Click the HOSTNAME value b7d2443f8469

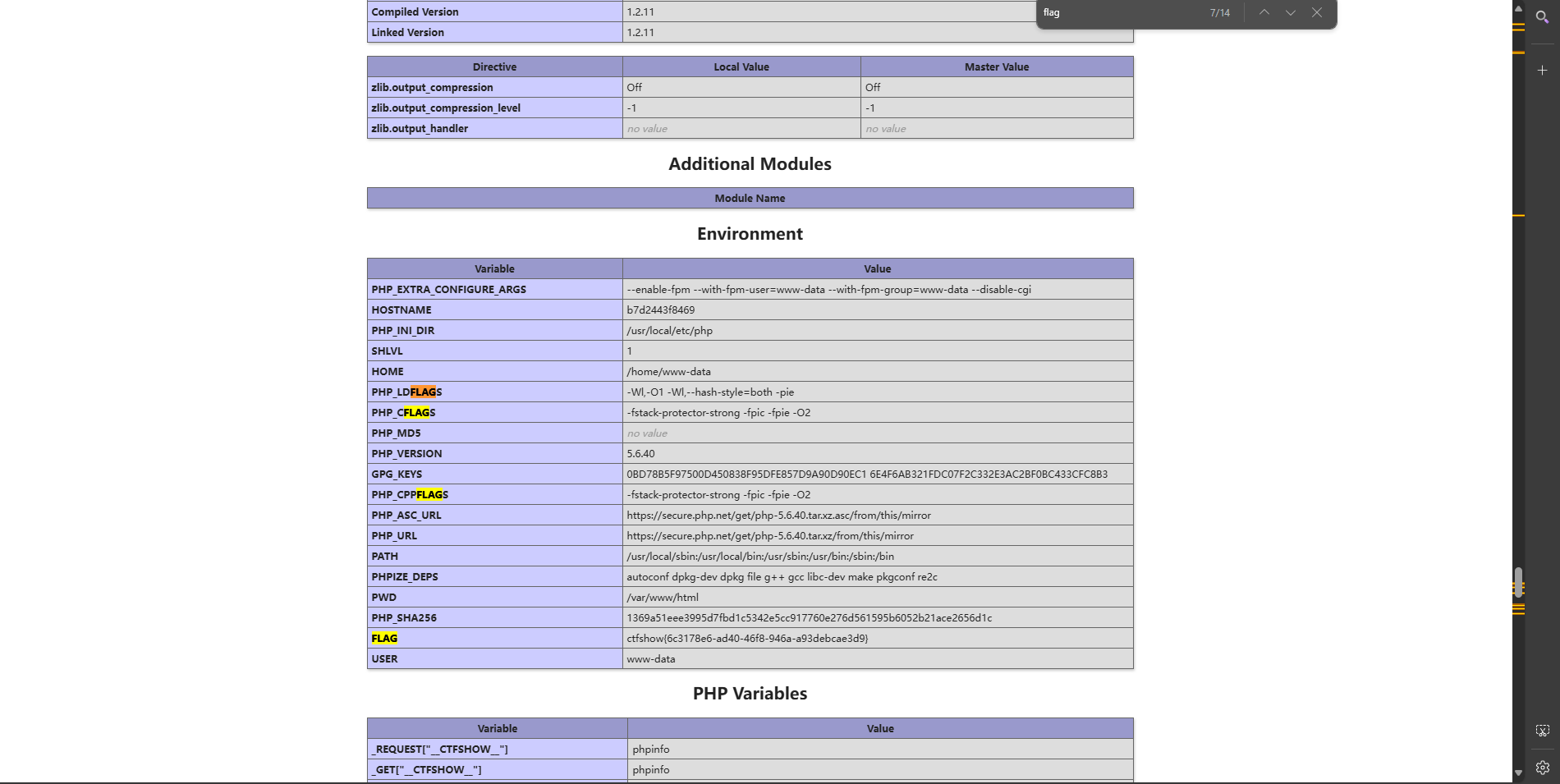(660, 309)
